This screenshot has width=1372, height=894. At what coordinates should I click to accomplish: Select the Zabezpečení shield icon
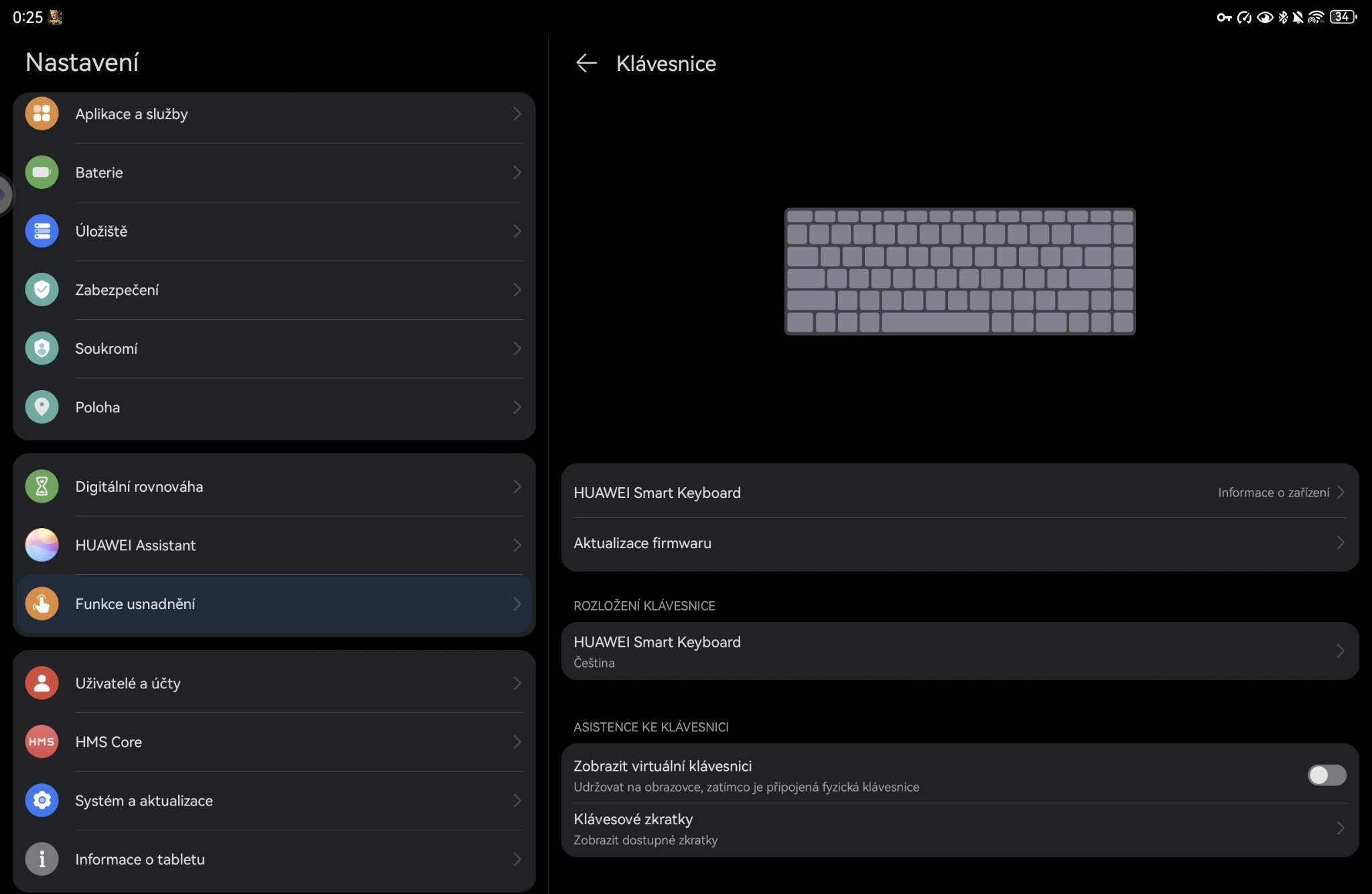tap(42, 290)
